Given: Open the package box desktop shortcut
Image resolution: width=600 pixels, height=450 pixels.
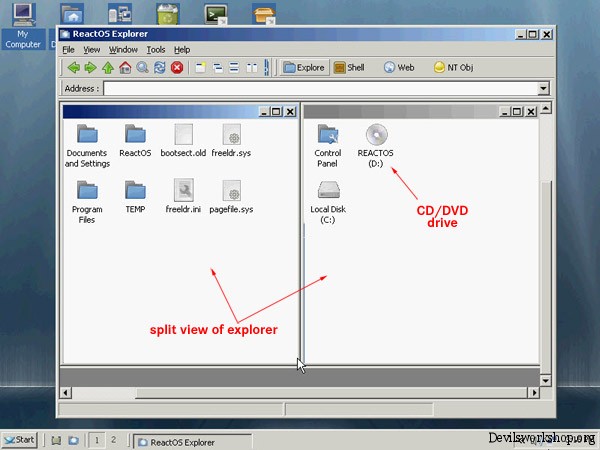Looking at the screenshot, I should point(264,15).
